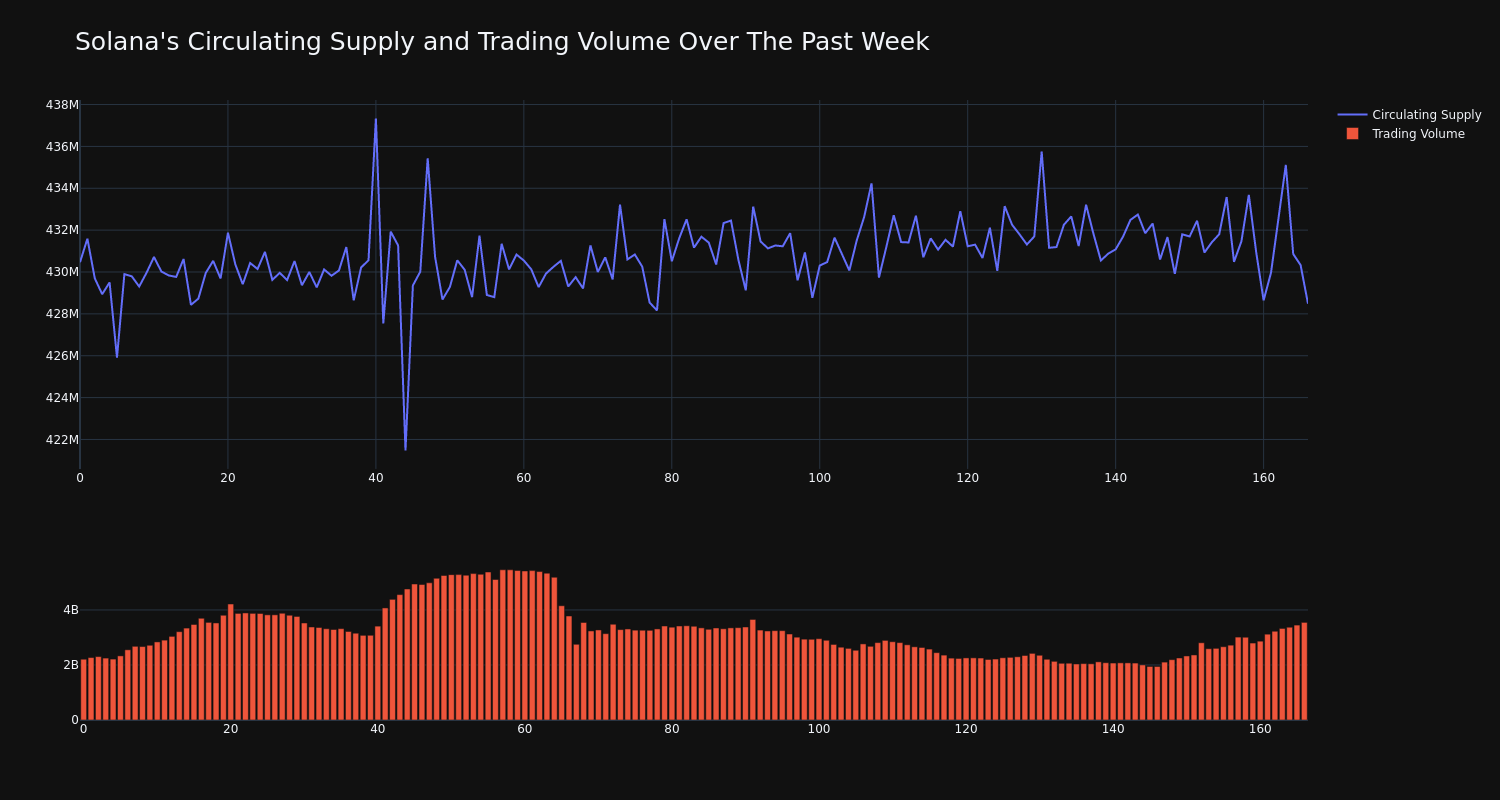Click x-axis tick 20 under volume chart
1500x800 pixels.
pos(231,729)
